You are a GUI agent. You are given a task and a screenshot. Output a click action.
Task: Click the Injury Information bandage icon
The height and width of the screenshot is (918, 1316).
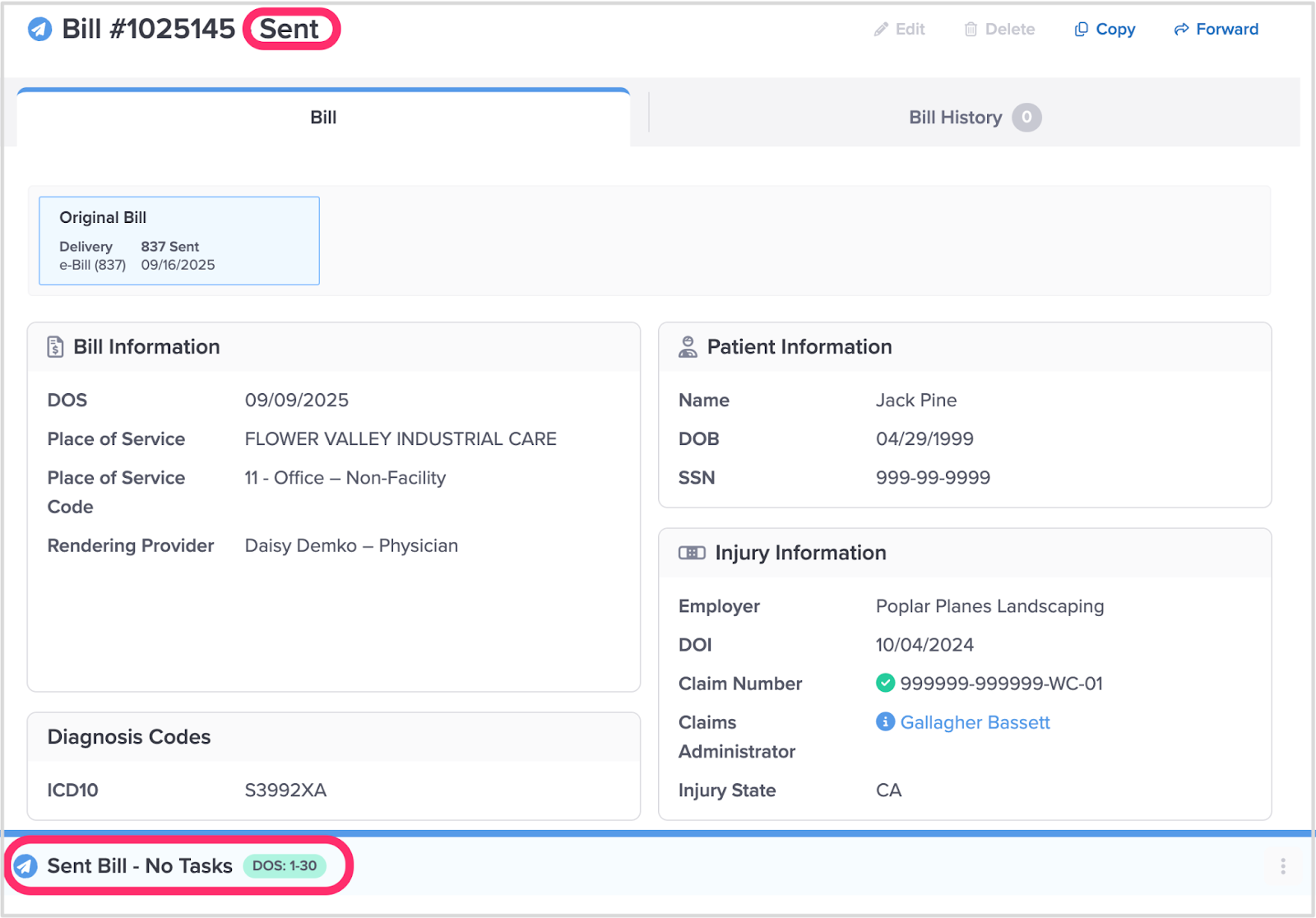(692, 553)
